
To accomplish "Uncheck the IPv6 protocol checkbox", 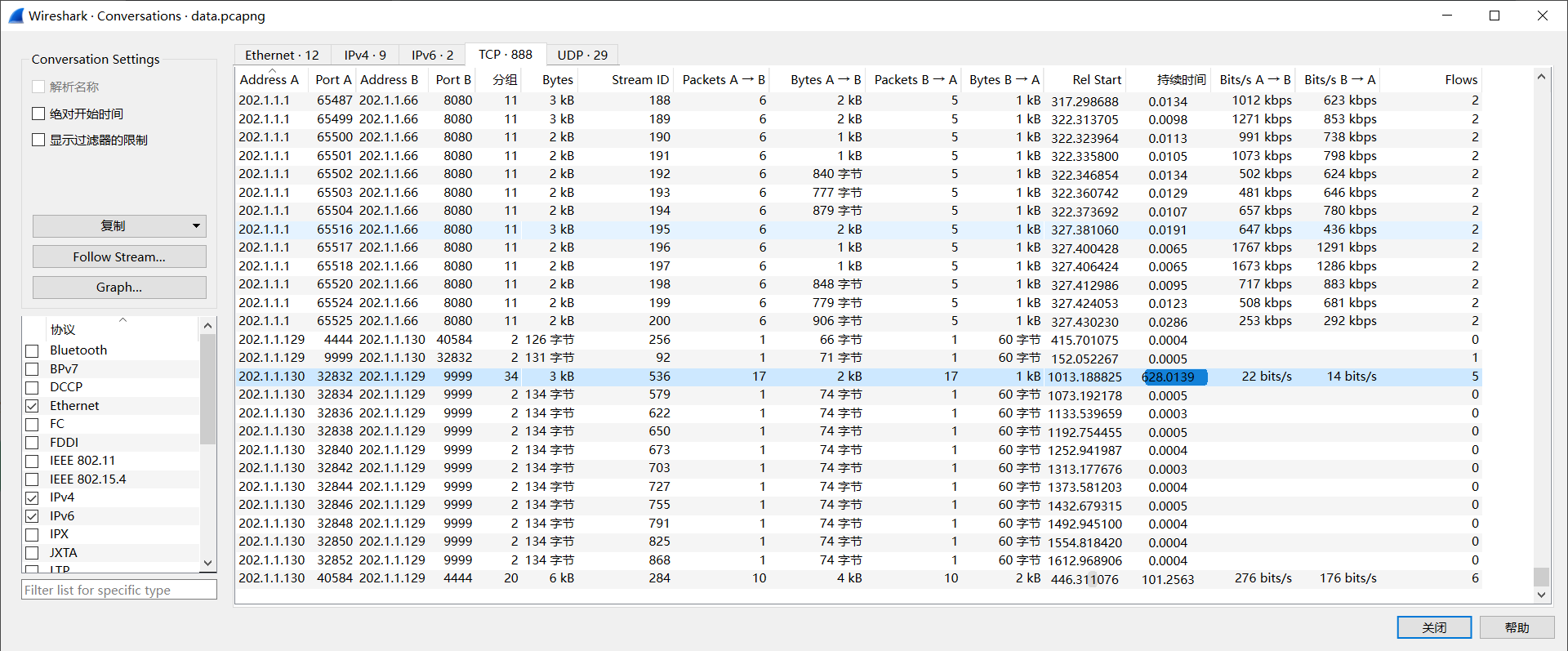I will click(33, 516).
